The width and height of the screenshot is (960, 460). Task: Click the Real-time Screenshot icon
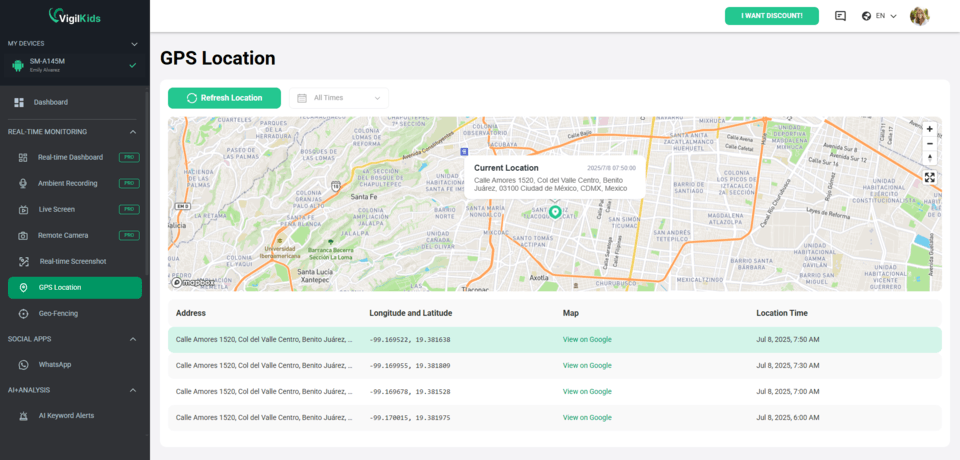click(x=23, y=262)
